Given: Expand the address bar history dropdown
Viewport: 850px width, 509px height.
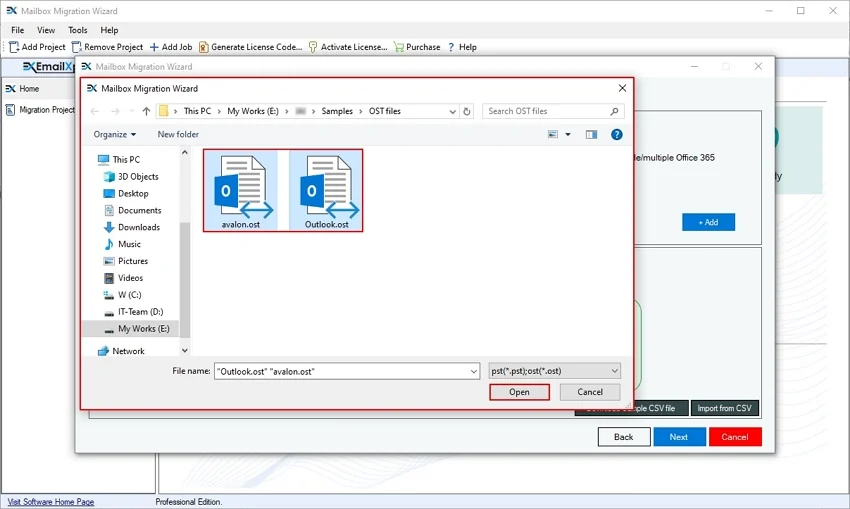Looking at the screenshot, I should [x=452, y=111].
